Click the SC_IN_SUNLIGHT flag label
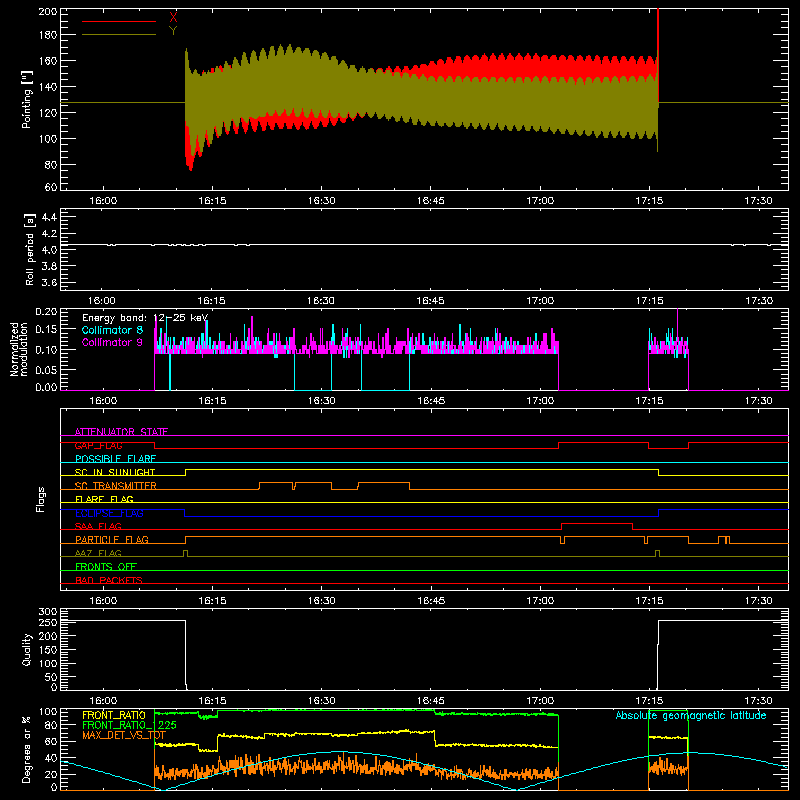The image size is (800, 800). click(x=115, y=472)
